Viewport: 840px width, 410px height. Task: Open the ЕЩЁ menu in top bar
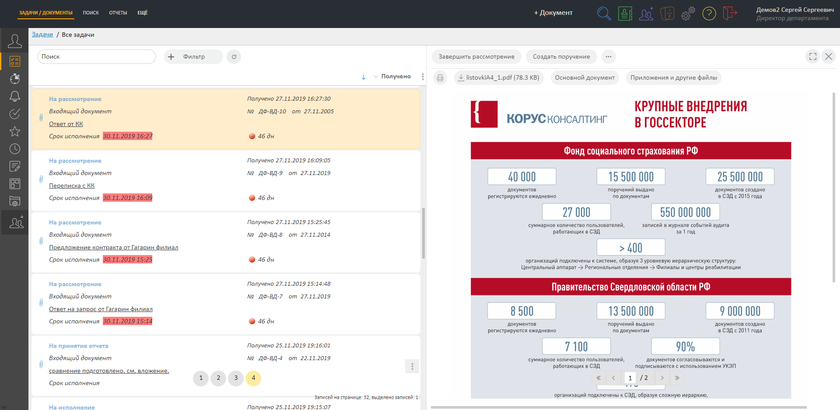(143, 13)
